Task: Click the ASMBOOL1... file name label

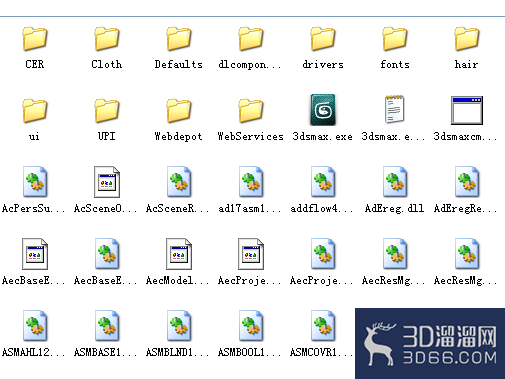Action: (x=249, y=352)
